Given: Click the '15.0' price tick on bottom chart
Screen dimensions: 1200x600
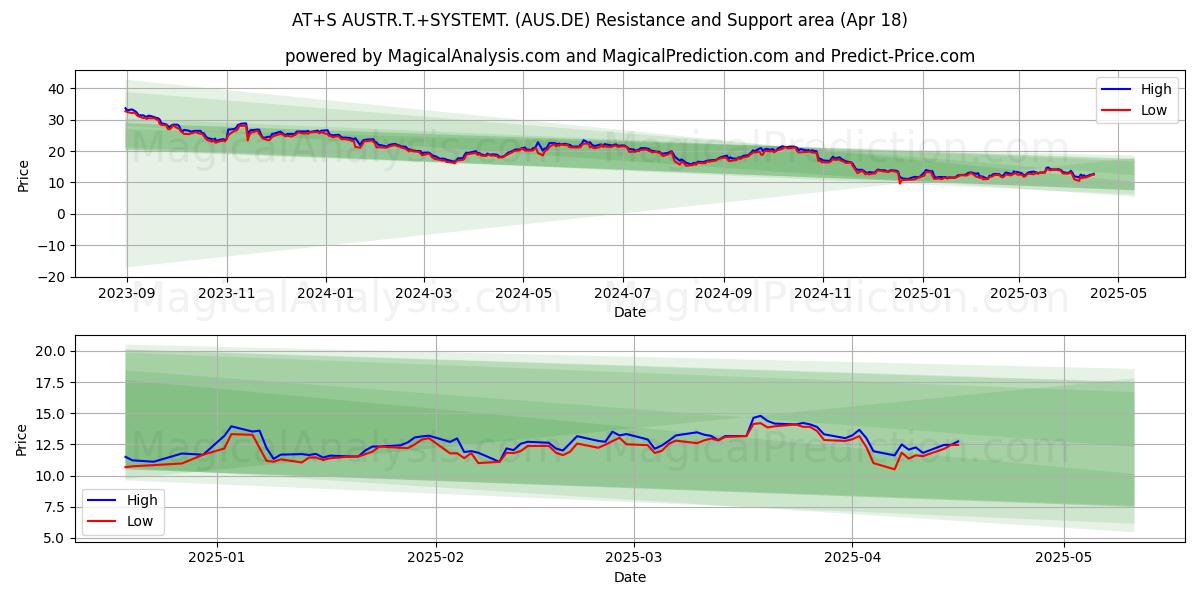Looking at the screenshot, I should 51,414.
